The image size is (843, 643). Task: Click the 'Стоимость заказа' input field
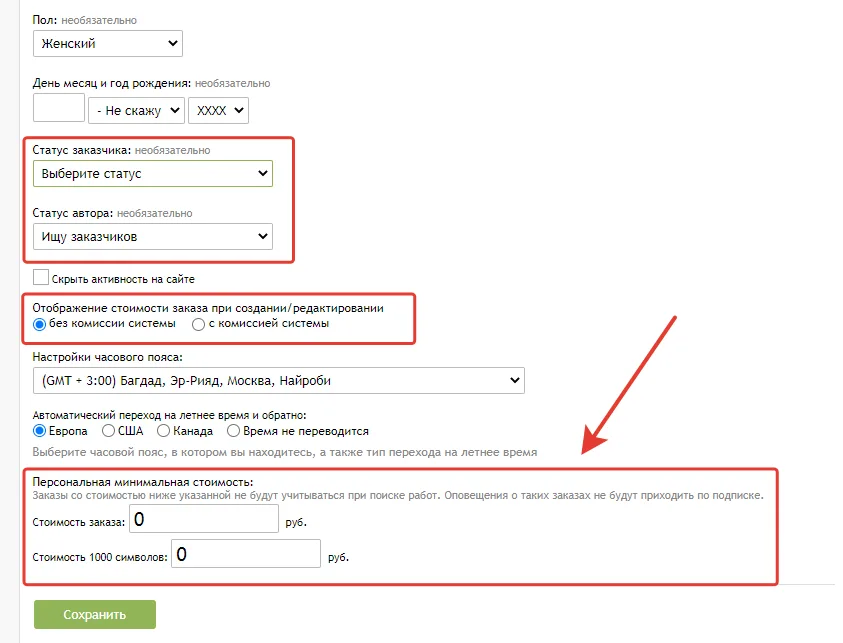(202, 520)
